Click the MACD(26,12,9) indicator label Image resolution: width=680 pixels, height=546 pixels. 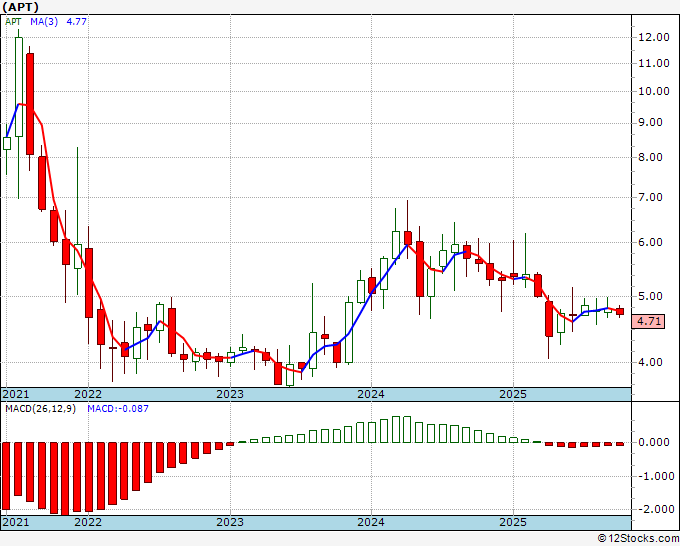tap(40, 409)
